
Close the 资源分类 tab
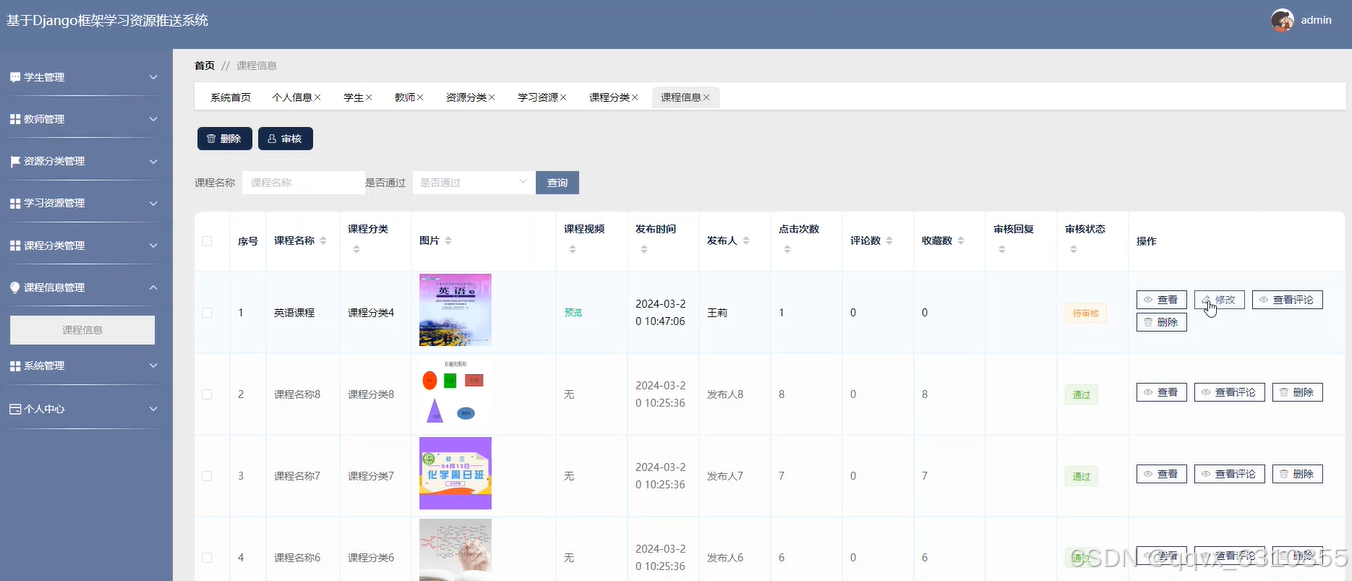click(x=492, y=97)
